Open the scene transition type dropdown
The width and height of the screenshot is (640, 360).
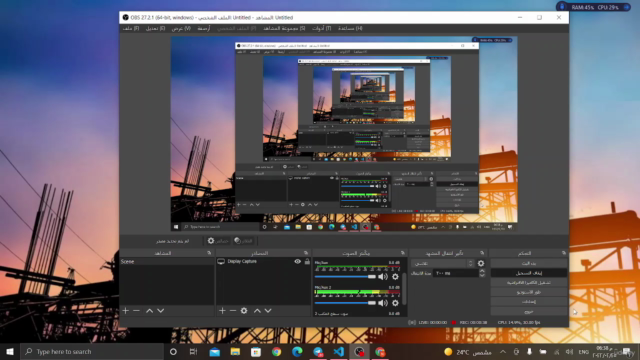pyautogui.click(x=443, y=263)
